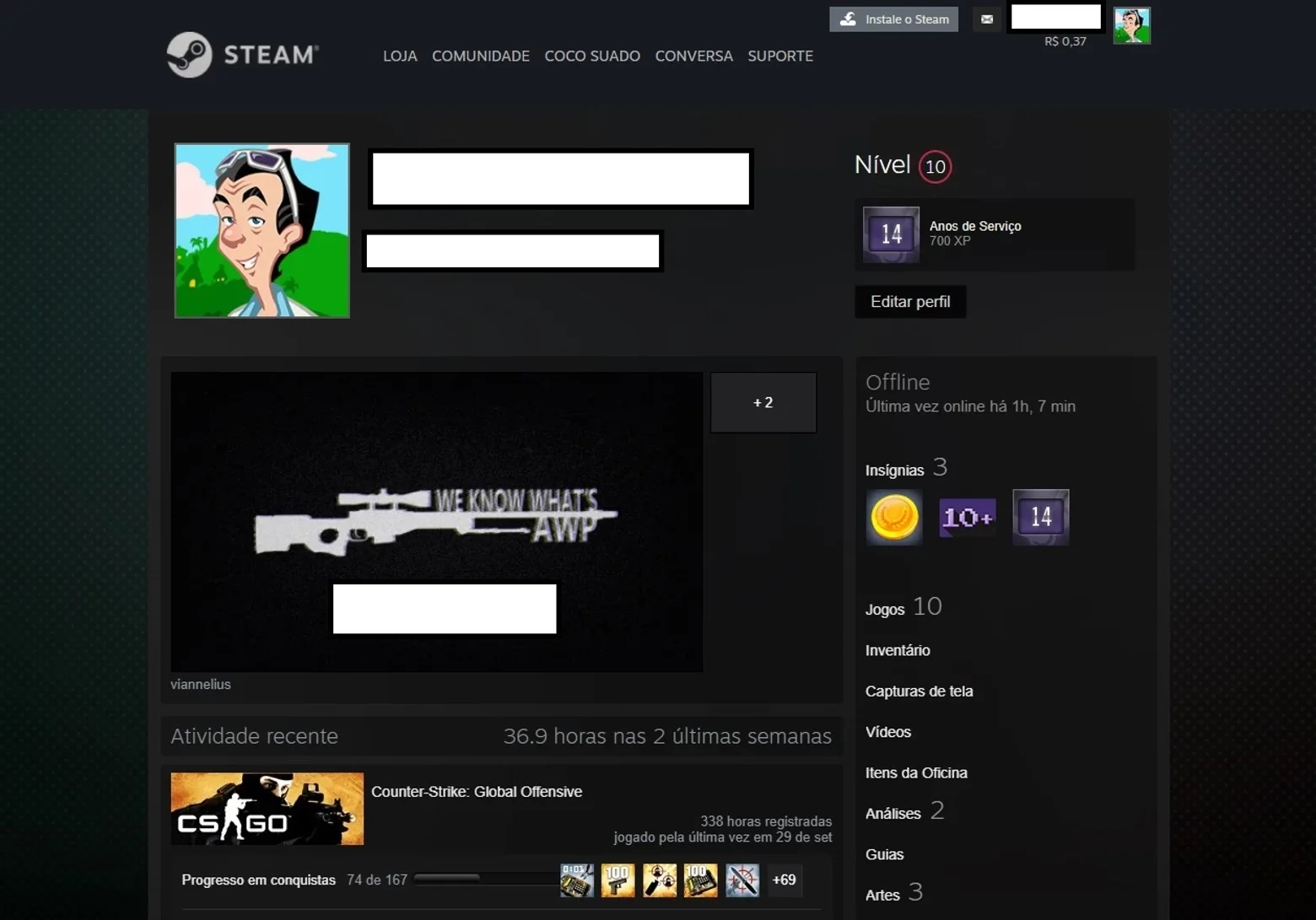1316x920 pixels.
Task: Click the Atividade recente heading
Action: [254, 736]
